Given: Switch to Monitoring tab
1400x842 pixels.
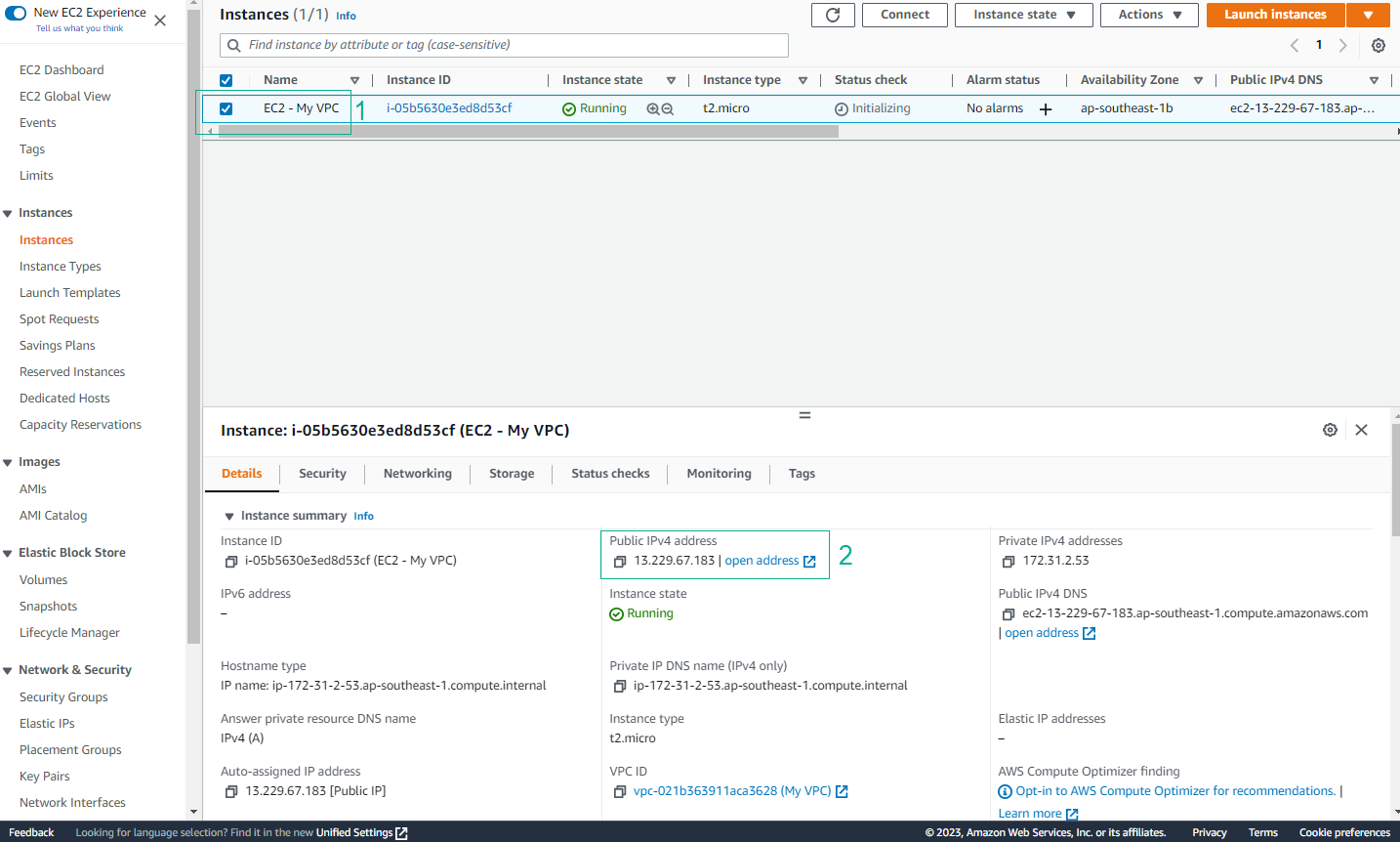Looking at the screenshot, I should 720,474.
